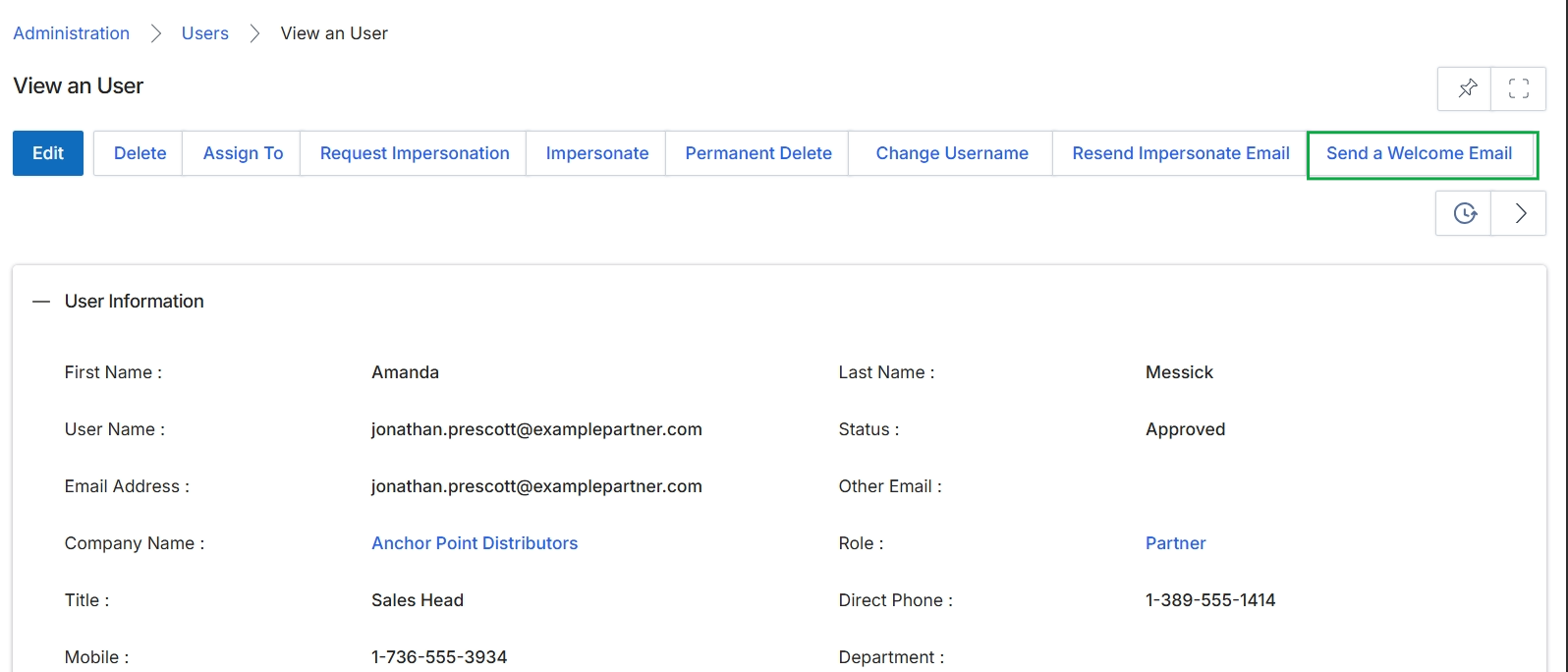This screenshot has height=672, width=1568.
Task: Select the last name value Messick
Action: (1179, 372)
